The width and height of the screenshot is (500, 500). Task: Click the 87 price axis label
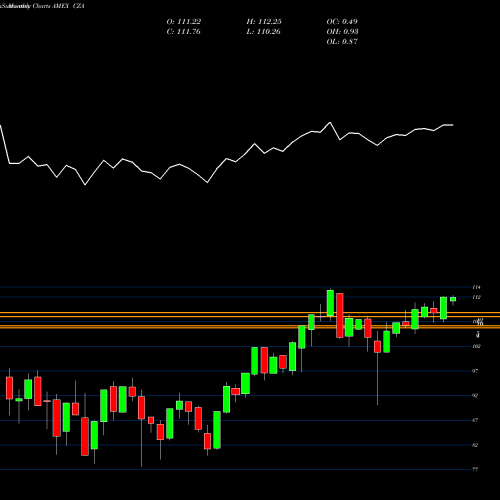tap(475, 420)
